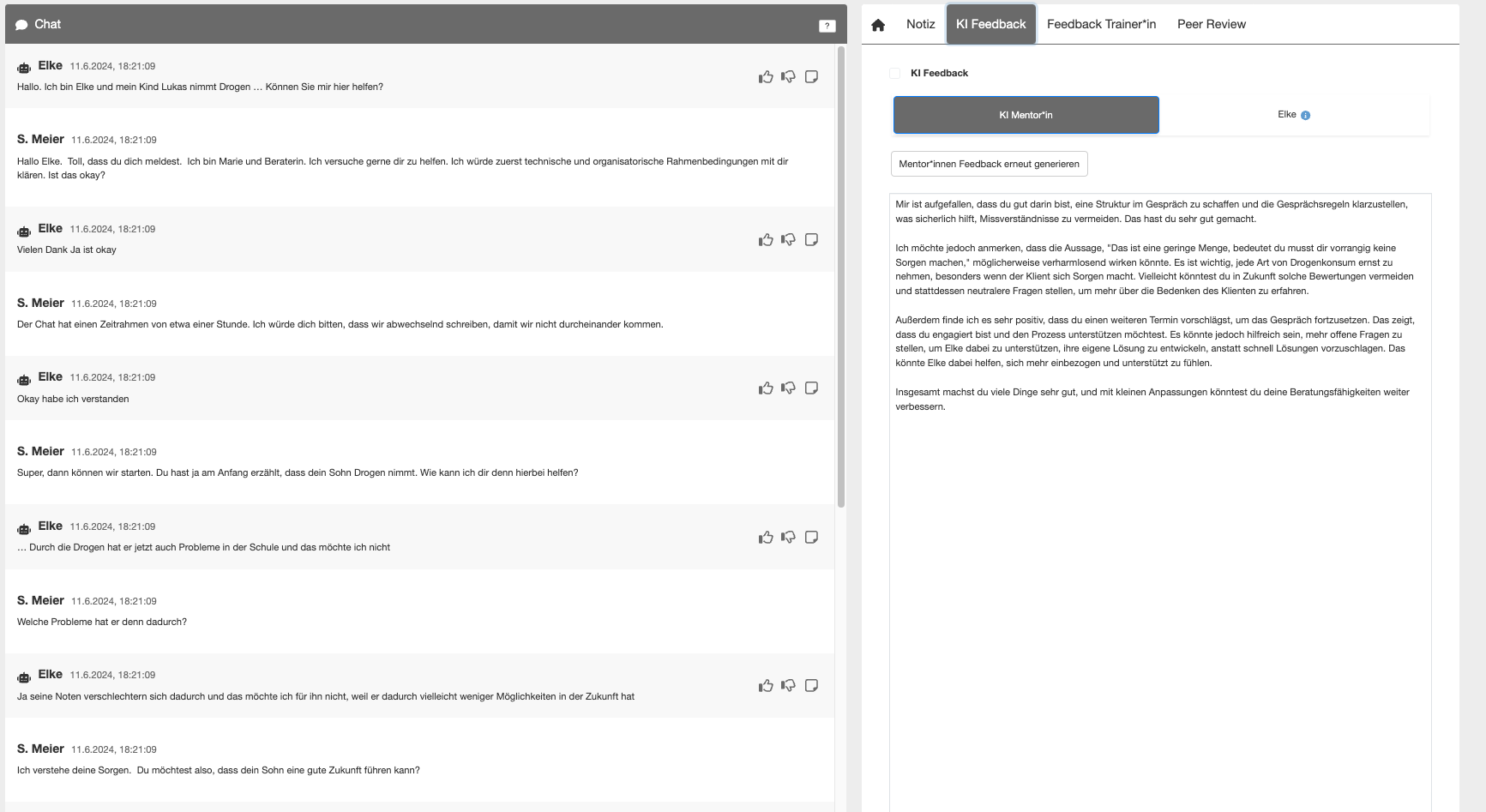Thumbs up Elke's first message about Lukas

click(766, 77)
